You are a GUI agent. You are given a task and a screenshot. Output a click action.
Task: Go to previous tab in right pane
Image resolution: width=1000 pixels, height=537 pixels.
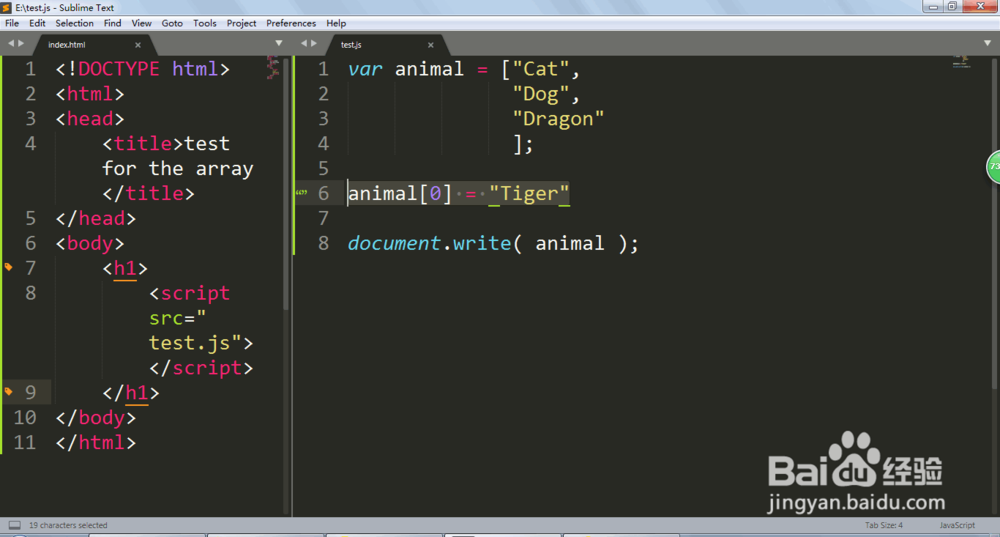coord(304,43)
